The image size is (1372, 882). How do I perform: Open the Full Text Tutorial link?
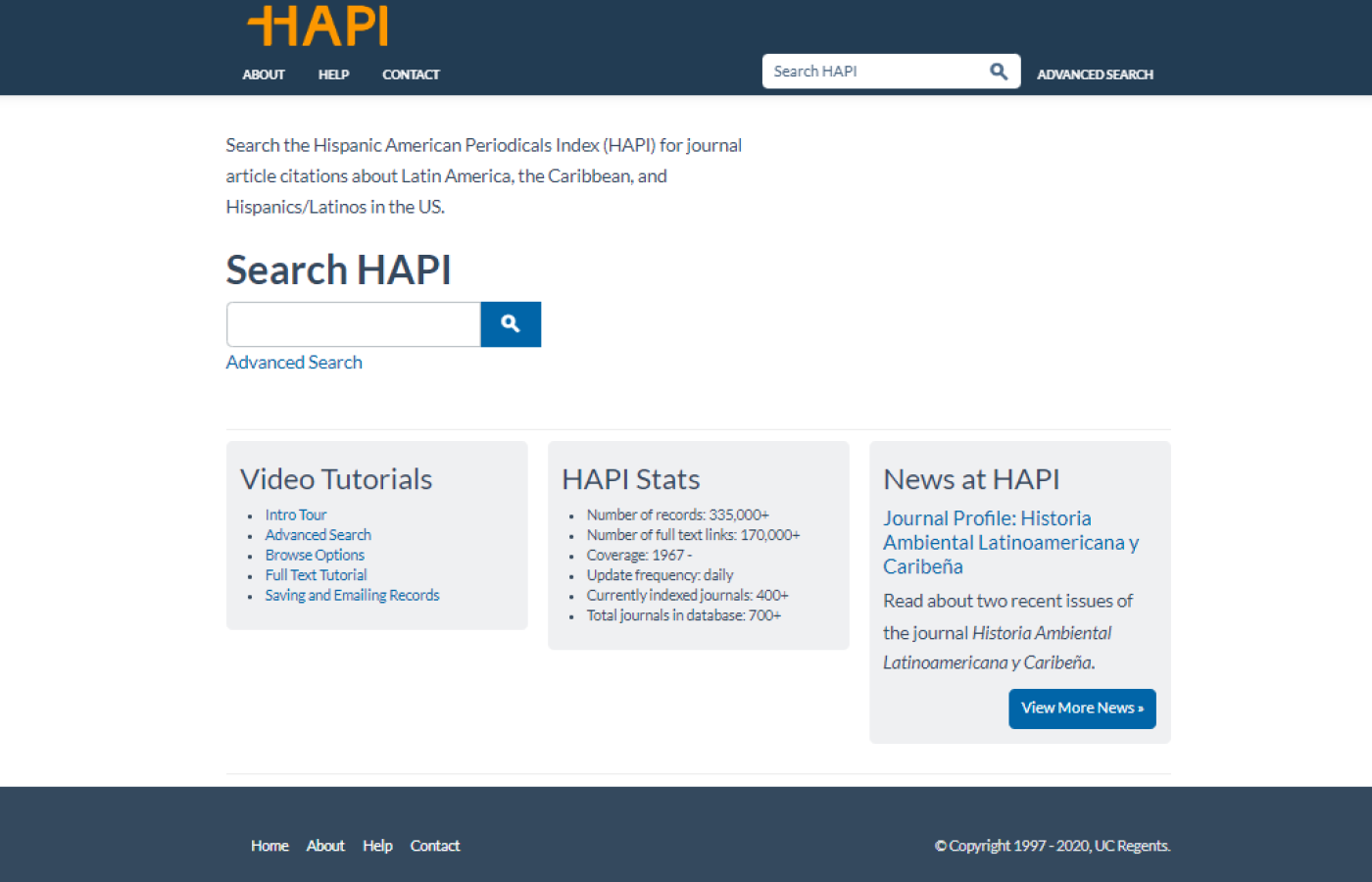click(x=317, y=575)
